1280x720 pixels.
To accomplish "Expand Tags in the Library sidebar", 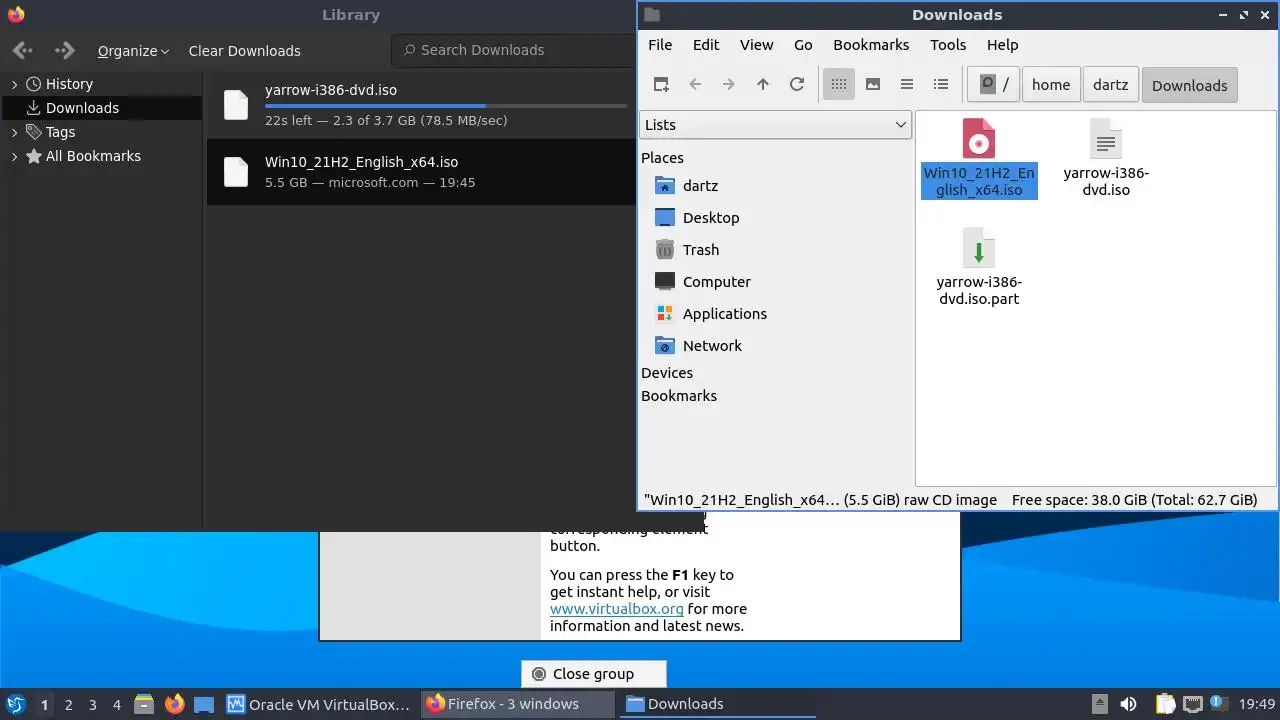I will coord(14,132).
